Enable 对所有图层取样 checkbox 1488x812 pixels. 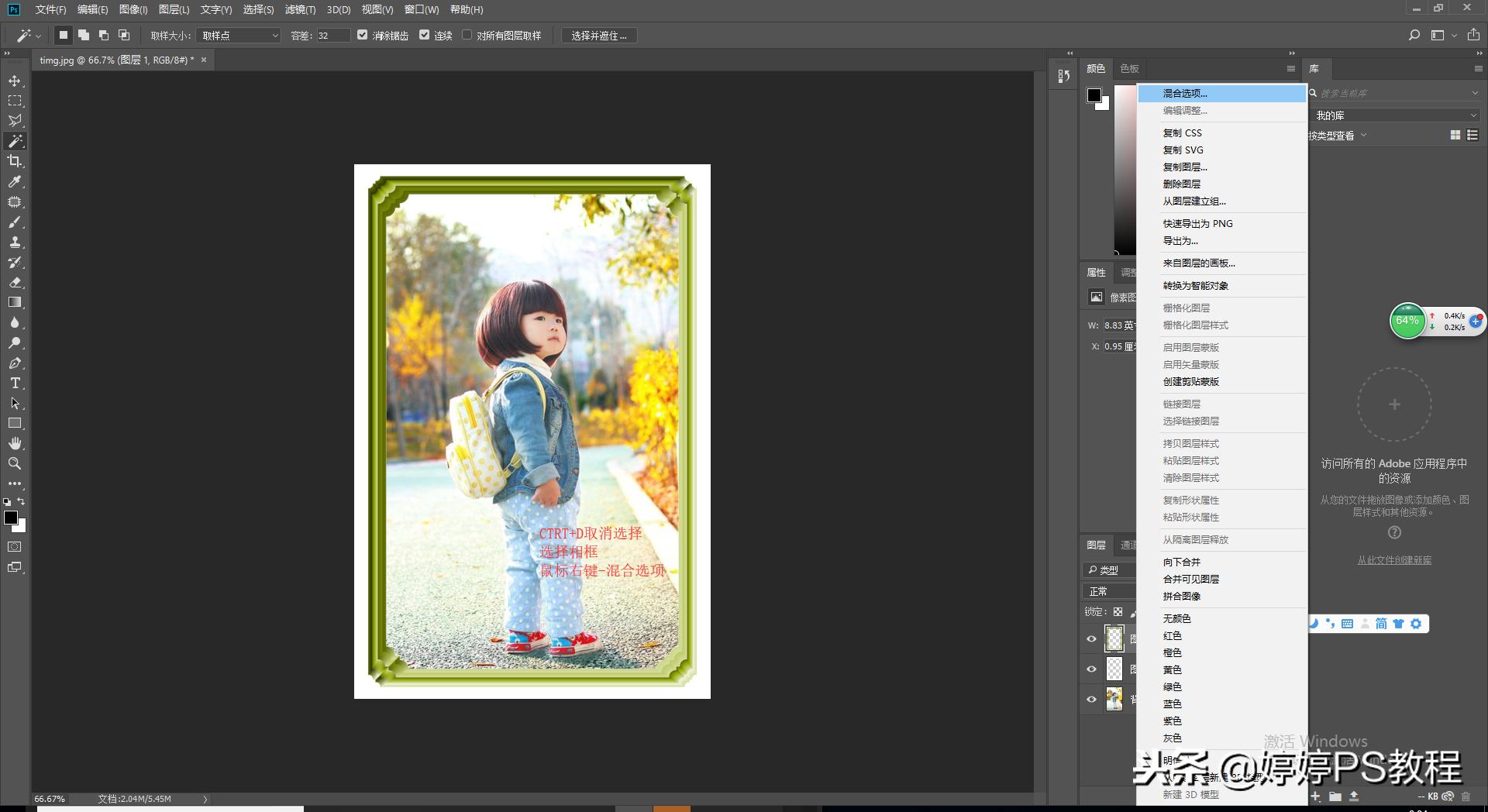(x=467, y=35)
